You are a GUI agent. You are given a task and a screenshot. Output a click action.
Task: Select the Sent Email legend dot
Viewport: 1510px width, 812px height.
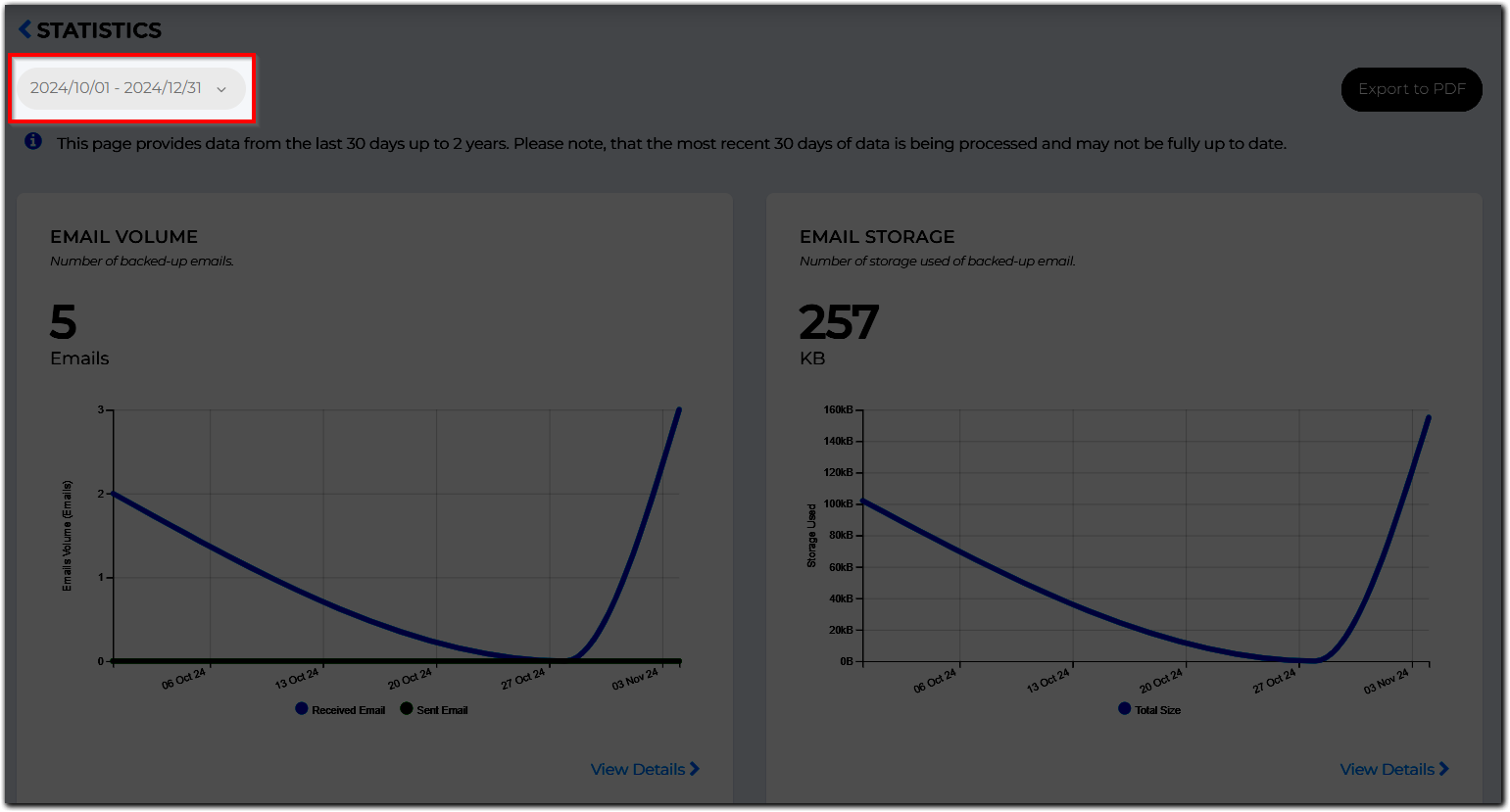coord(406,708)
